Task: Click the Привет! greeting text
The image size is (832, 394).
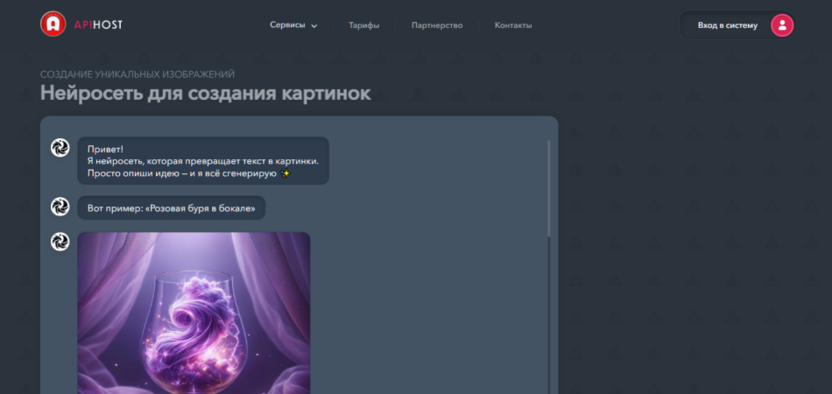Action: (105, 149)
